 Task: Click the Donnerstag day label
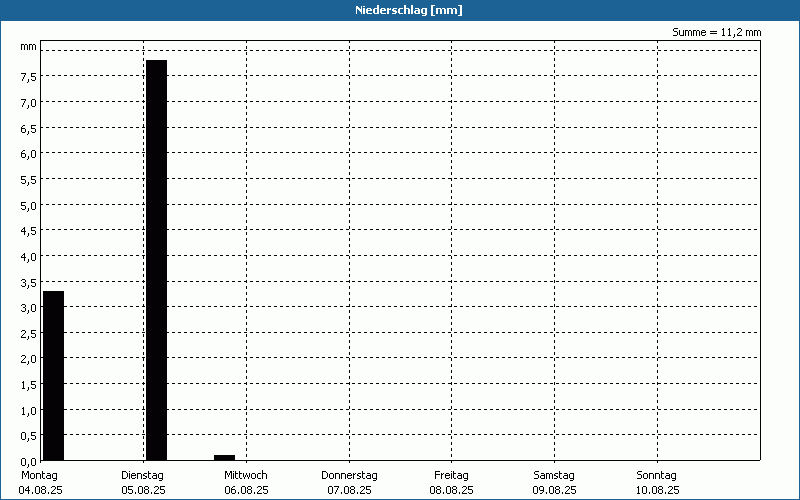[x=349, y=475]
